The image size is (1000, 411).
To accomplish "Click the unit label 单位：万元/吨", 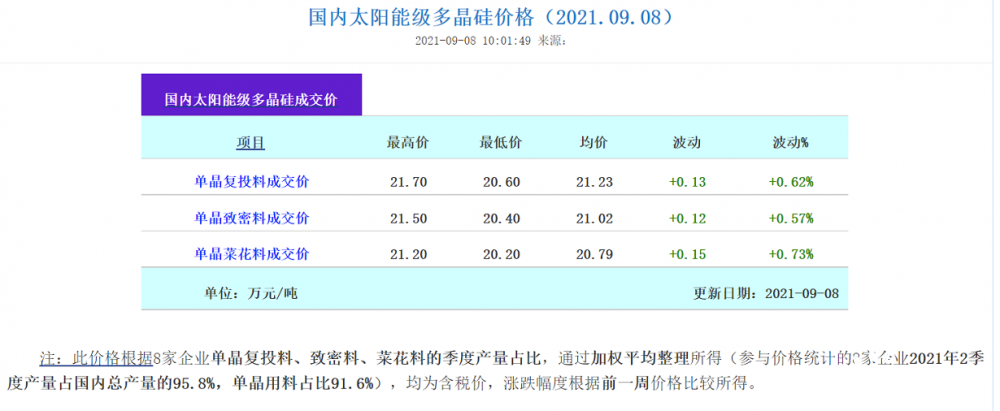I will pos(251,294).
